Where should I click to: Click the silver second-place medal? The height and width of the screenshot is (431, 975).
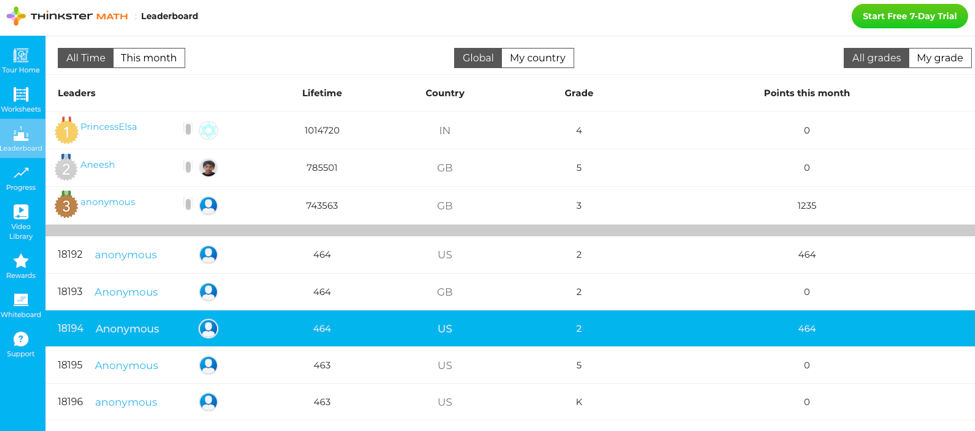point(67,167)
